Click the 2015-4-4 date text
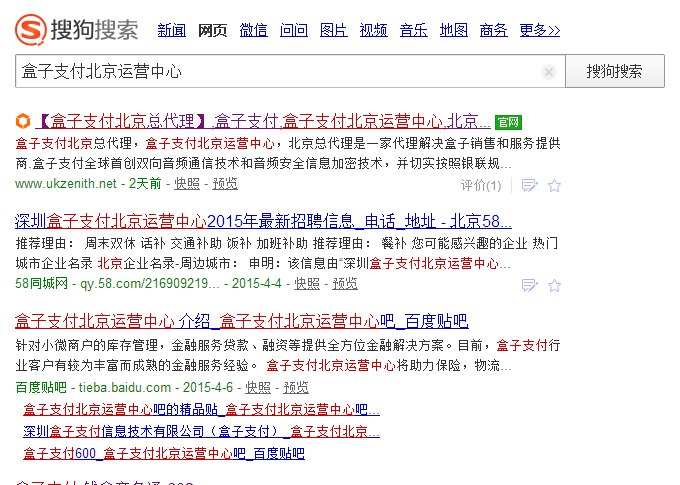Image resolution: width=680 pixels, height=485 pixels. click(256, 284)
